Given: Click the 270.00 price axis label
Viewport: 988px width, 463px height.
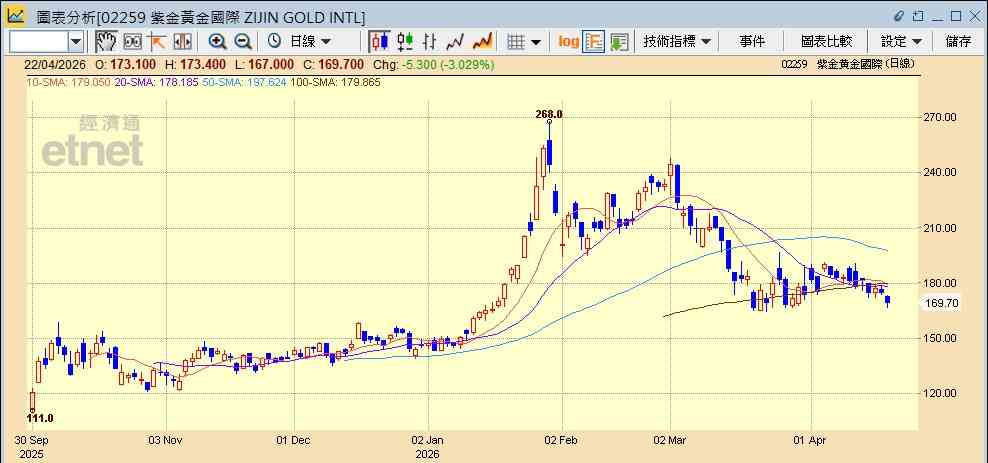Looking at the screenshot, I should pyautogui.click(x=941, y=117).
